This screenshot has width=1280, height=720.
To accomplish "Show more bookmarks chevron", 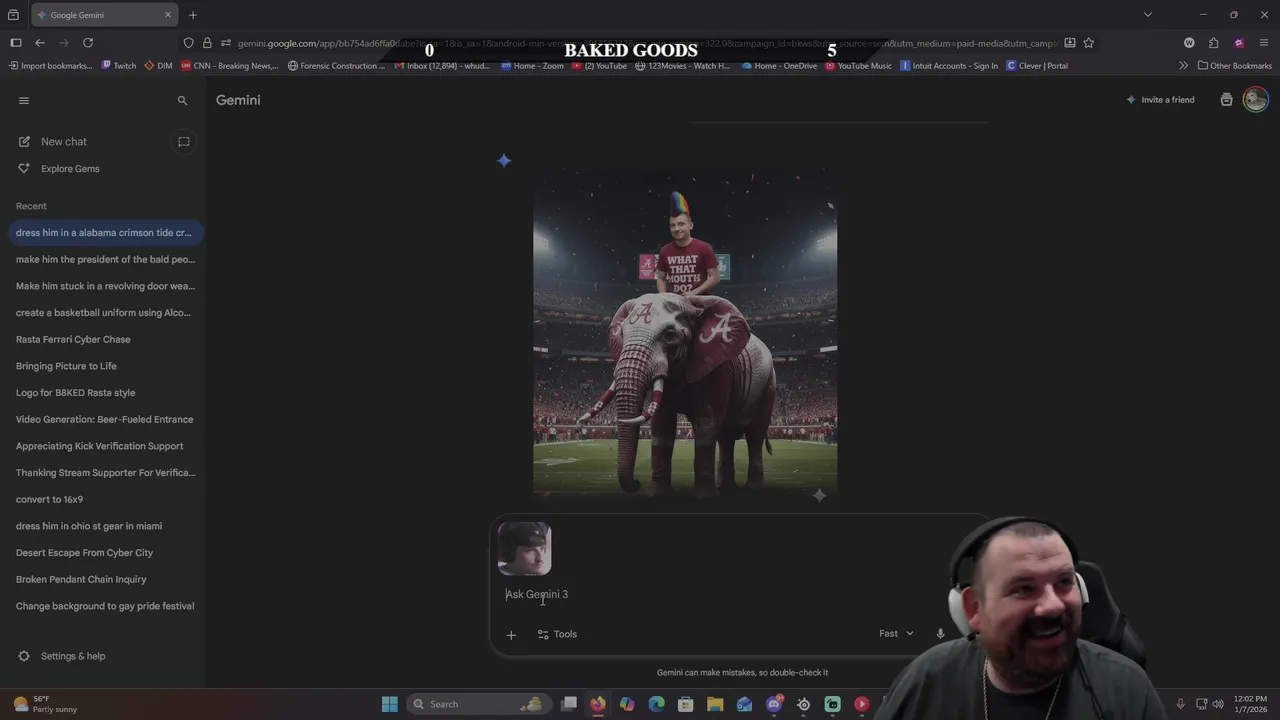I will (x=1183, y=66).
